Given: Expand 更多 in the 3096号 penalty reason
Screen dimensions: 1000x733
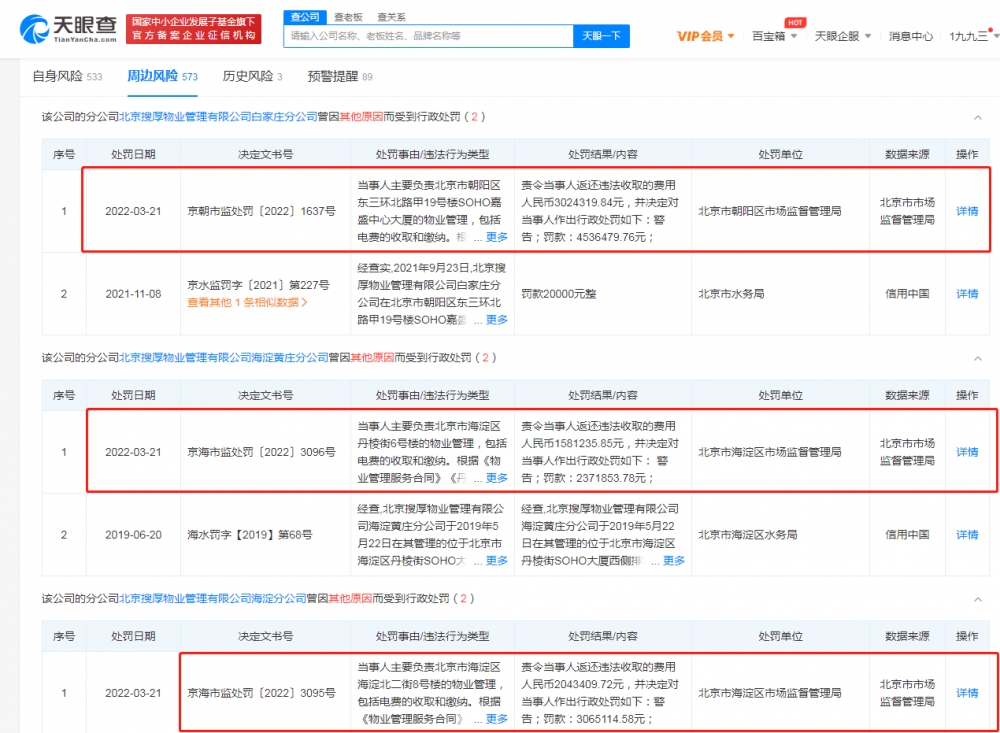Looking at the screenshot, I should [x=497, y=478].
